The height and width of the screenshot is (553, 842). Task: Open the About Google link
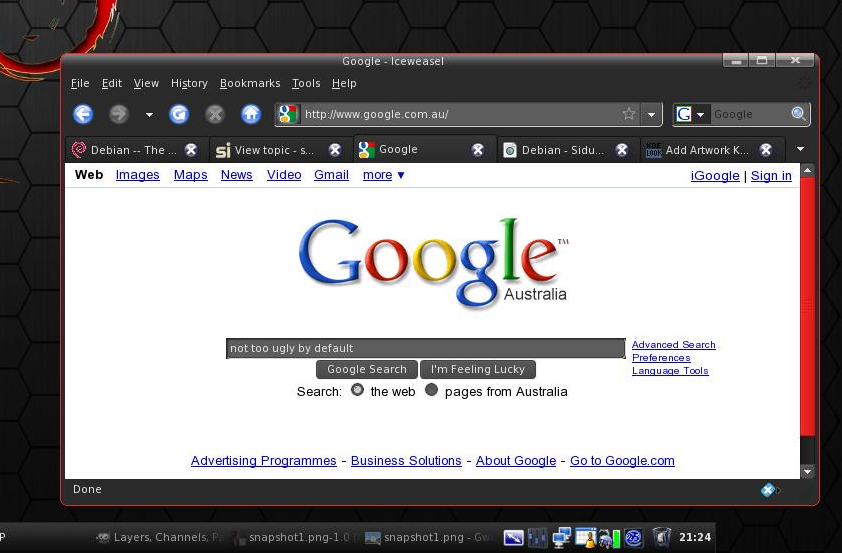[x=516, y=461]
